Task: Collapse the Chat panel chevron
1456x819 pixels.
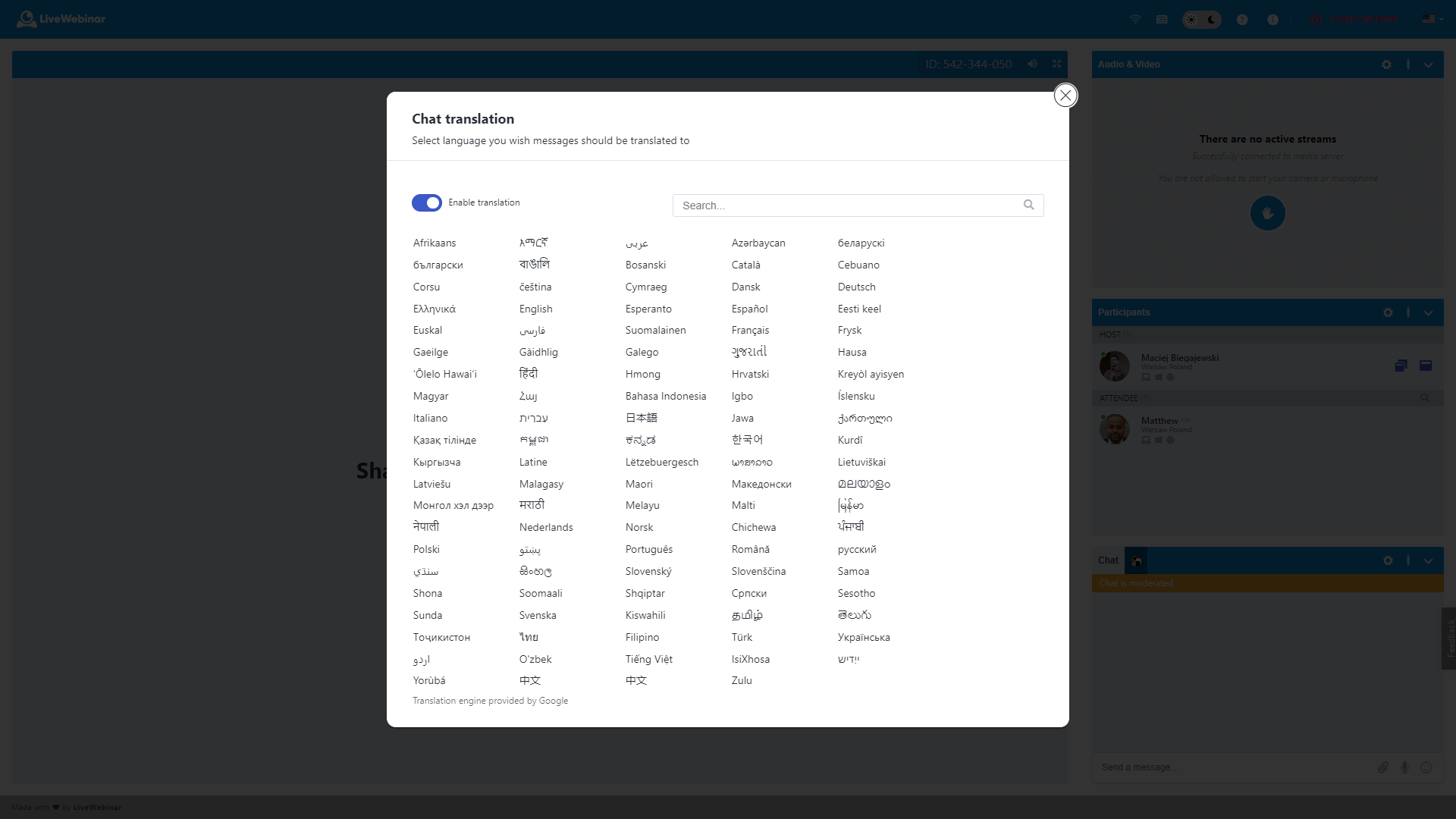Action: point(1428,560)
